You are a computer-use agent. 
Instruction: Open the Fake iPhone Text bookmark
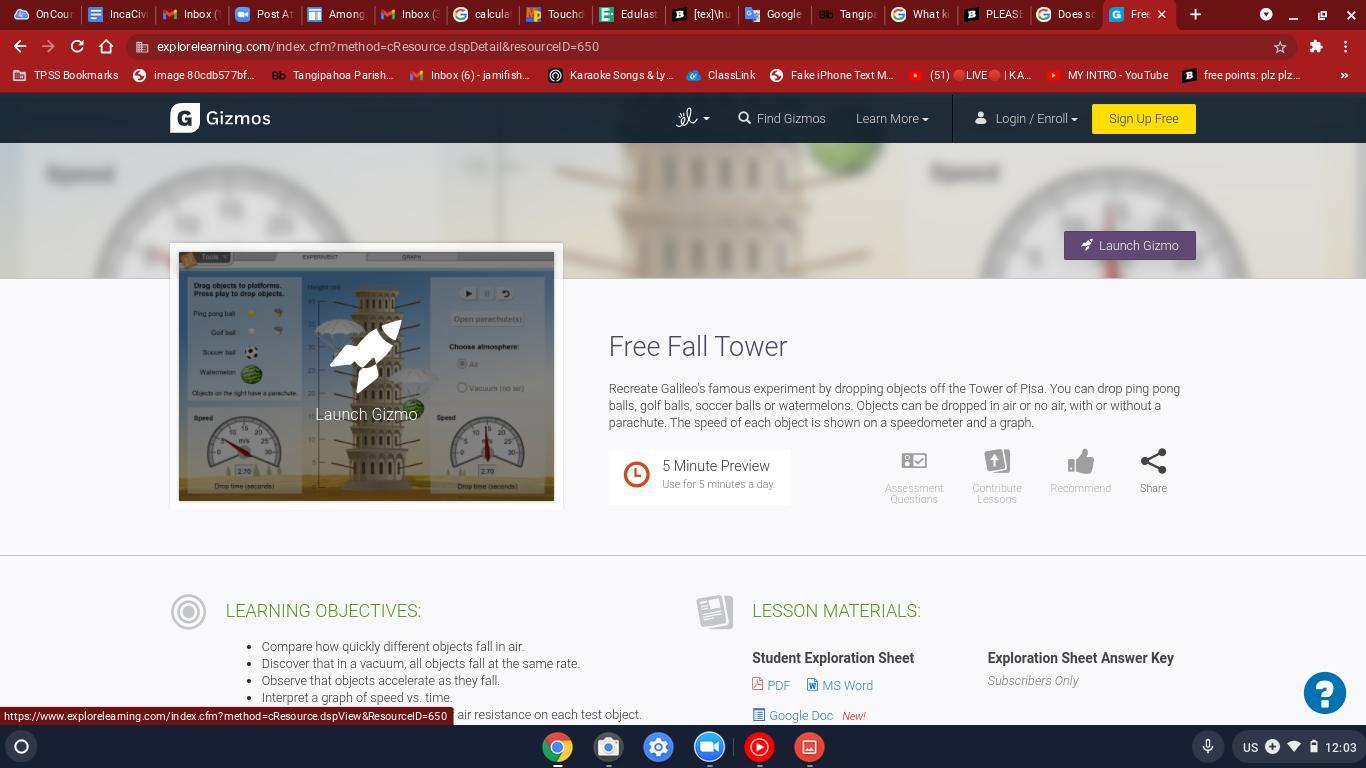pos(831,75)
